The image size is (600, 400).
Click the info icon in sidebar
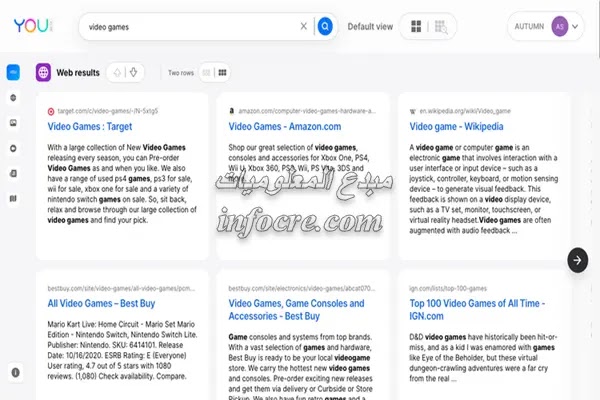(15, 372)
